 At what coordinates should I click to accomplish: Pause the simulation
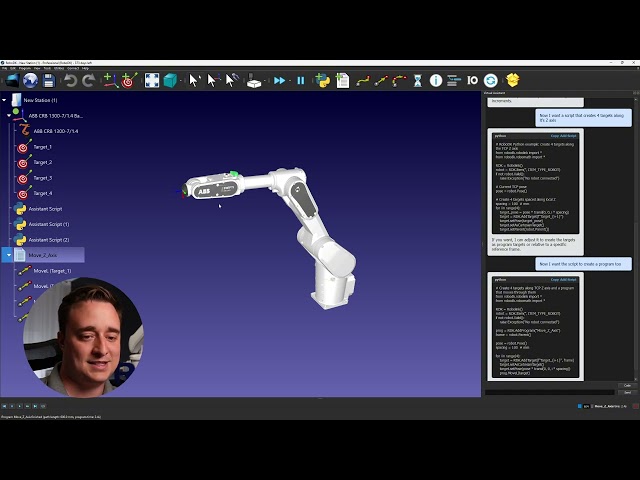(x=301, y=80)
